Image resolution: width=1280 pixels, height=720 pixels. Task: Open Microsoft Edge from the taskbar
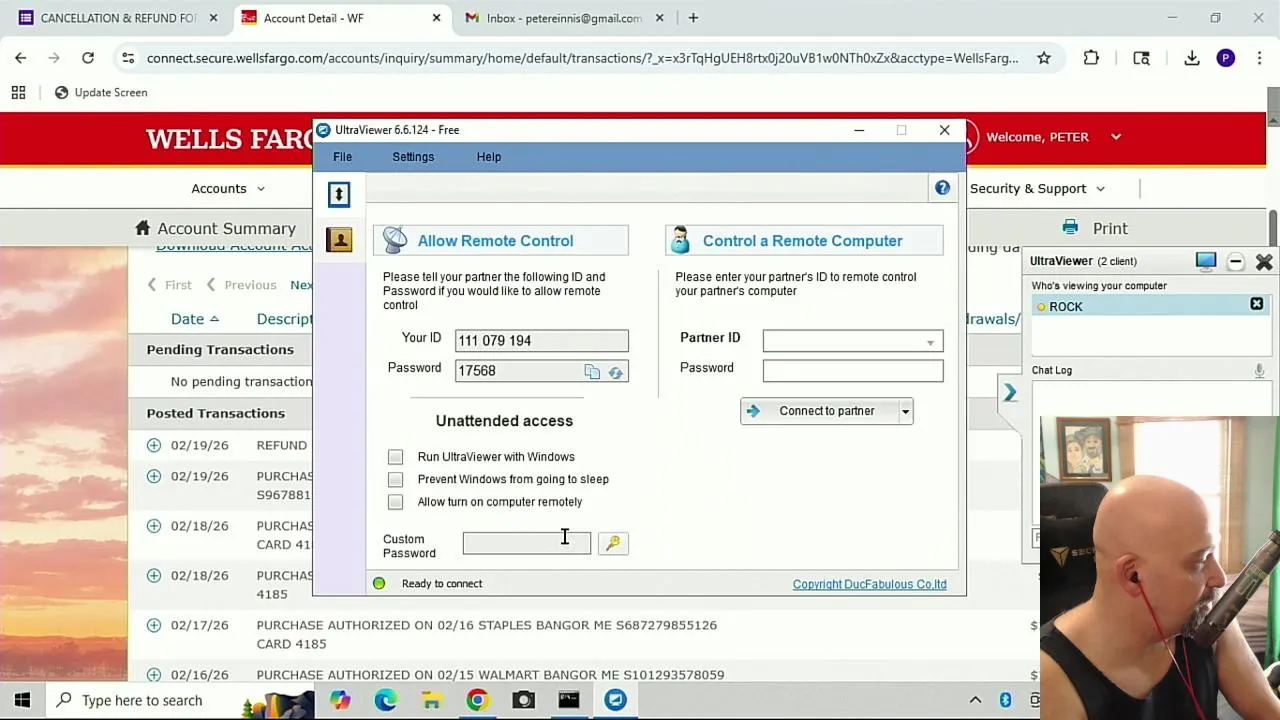386,700
